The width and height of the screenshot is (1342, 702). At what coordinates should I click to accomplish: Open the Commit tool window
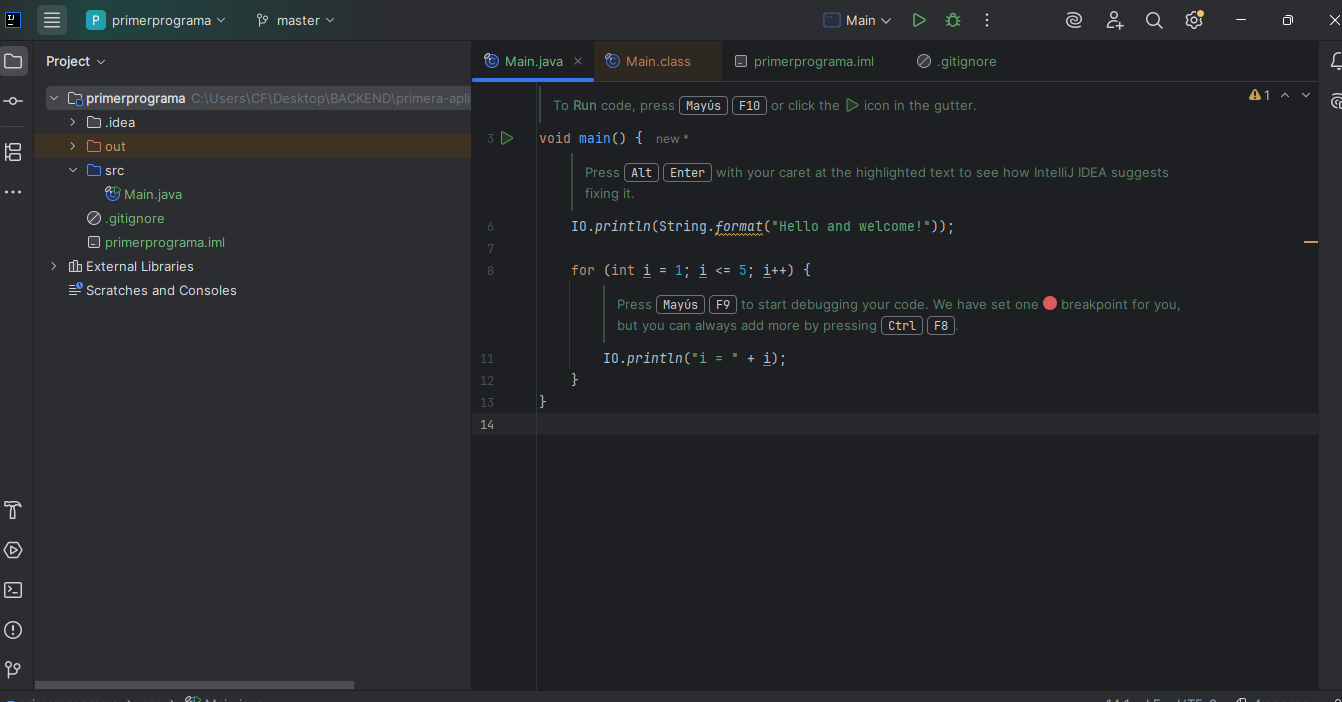tap(13, 101)
